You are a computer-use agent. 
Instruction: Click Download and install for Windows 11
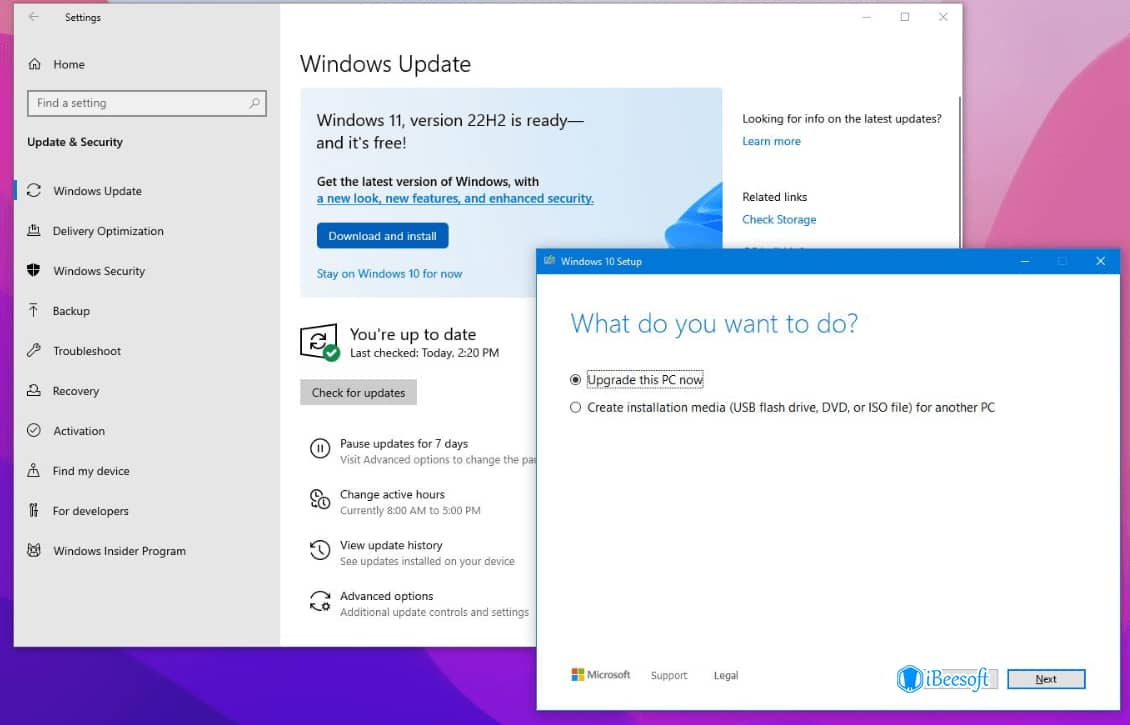coord(382,235)
